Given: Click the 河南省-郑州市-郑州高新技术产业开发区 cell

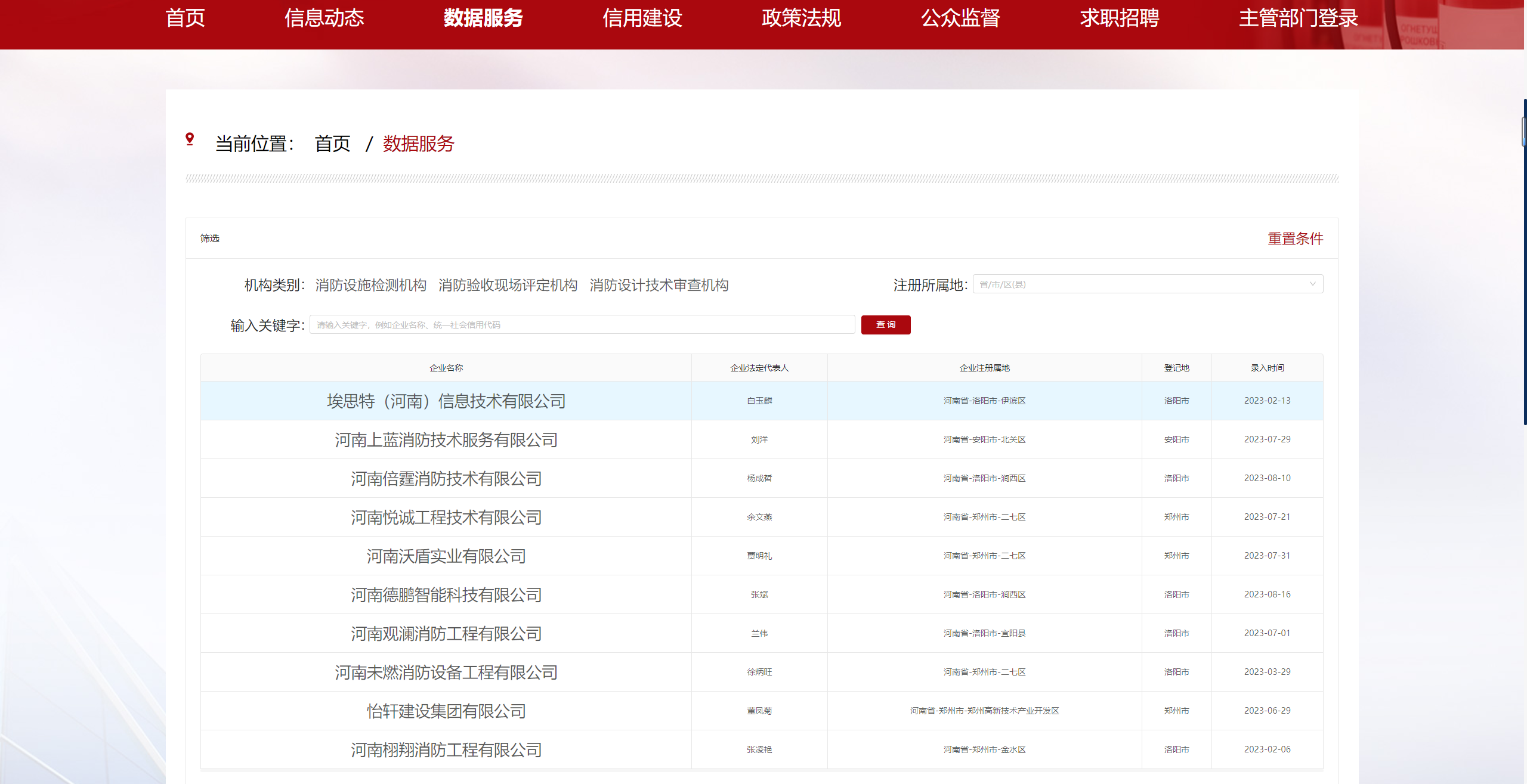Looking at the screenshot, I should click(x=985, y=711).
